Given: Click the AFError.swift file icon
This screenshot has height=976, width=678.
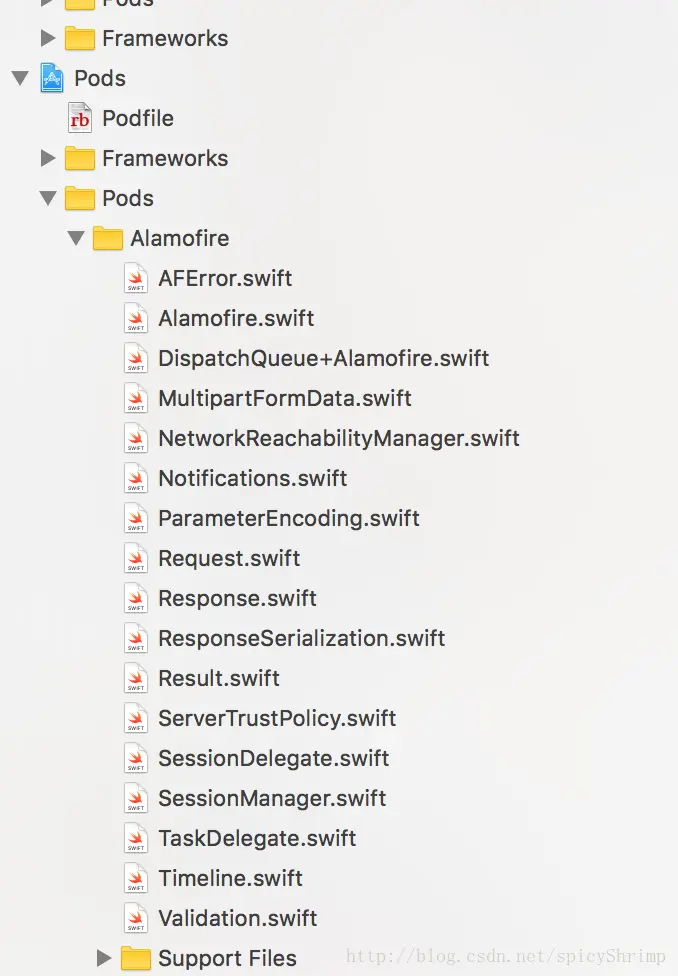Looking at the screenshot, I should (x=136, y=278).
